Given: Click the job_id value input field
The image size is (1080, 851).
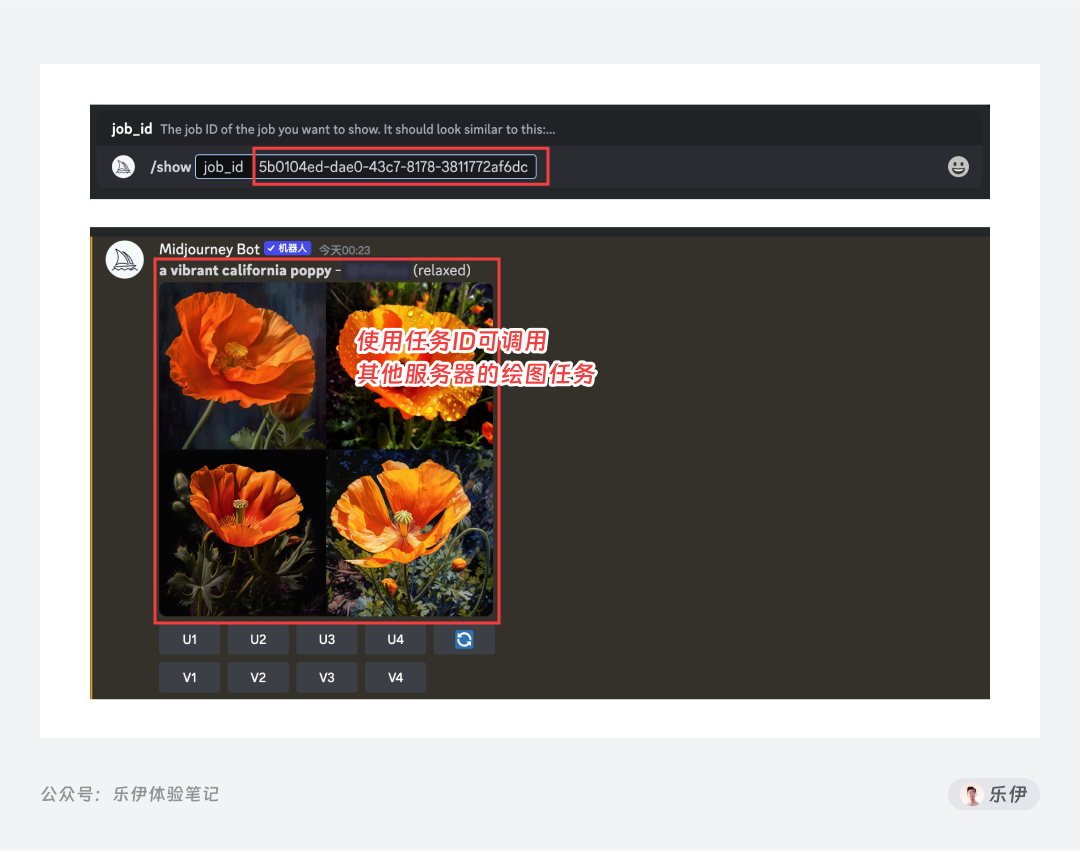Looking at the screenshot, I should [394, 167].
